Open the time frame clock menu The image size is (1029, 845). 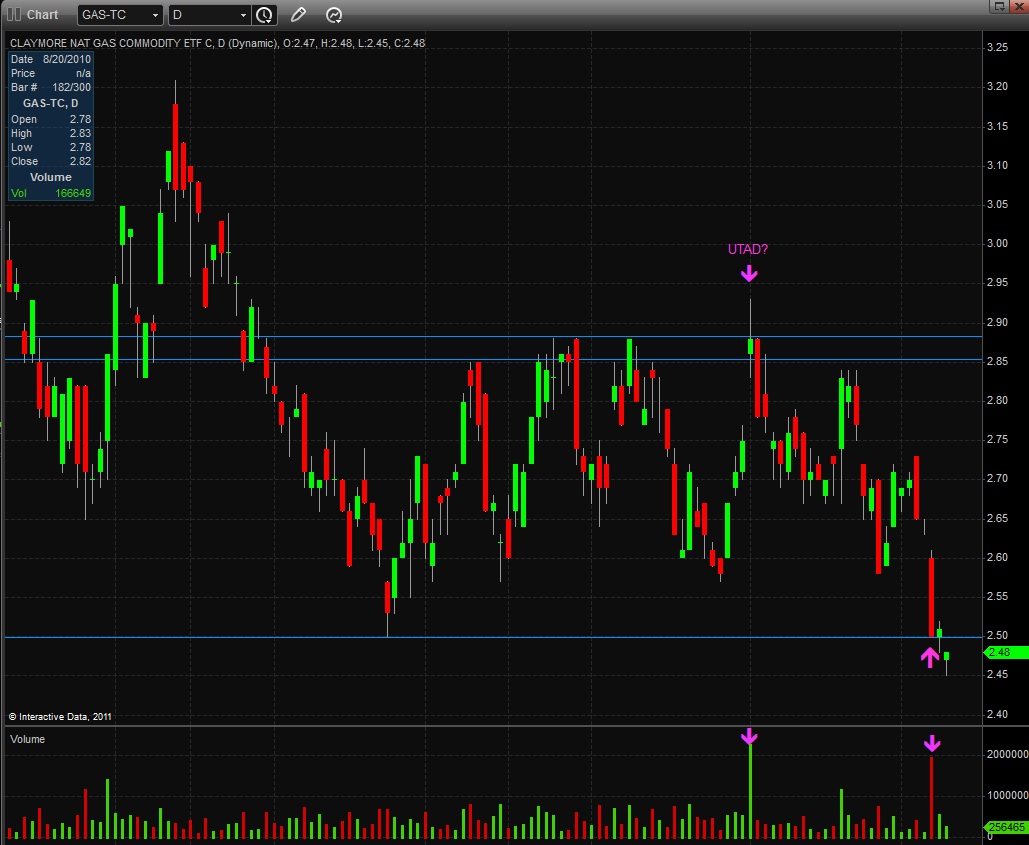click(264, 14)
